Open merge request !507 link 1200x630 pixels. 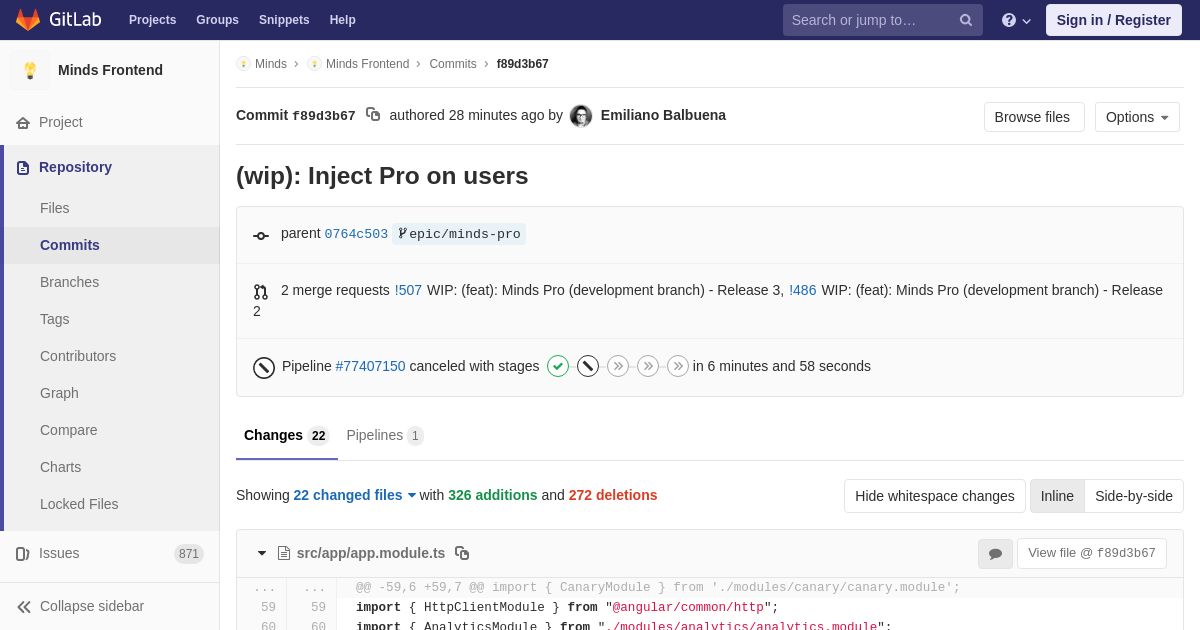pyautogui.click(x=408, y=290)
